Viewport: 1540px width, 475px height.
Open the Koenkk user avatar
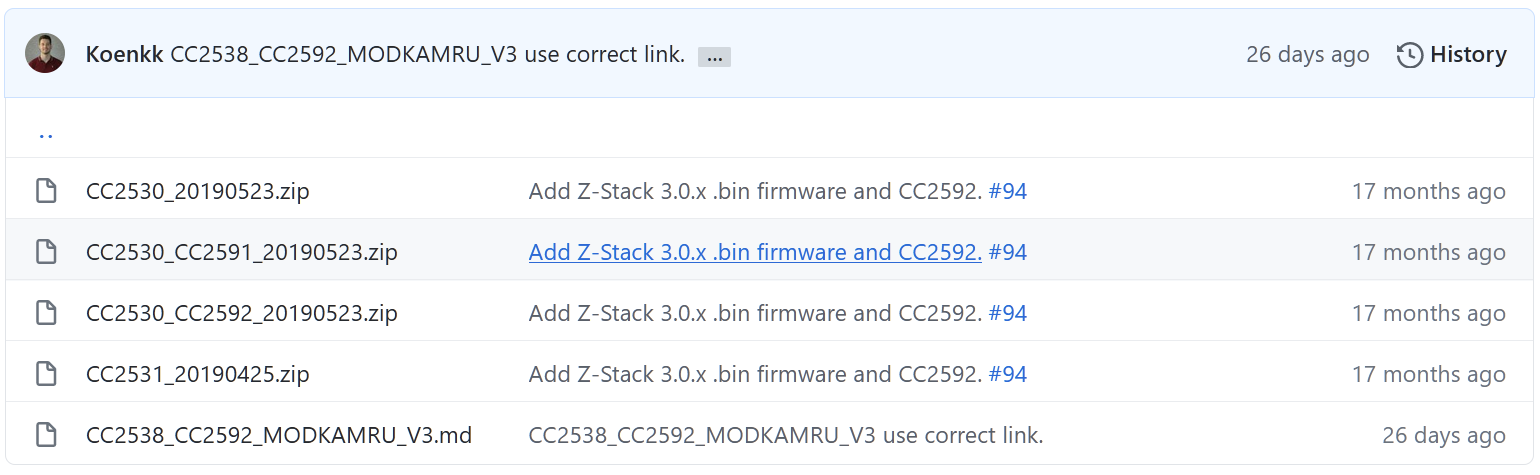45,53
